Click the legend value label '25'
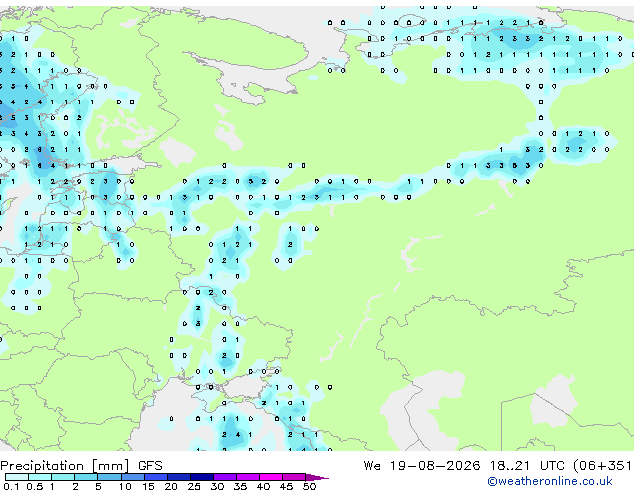634x490 pixels. pos(194,486)
